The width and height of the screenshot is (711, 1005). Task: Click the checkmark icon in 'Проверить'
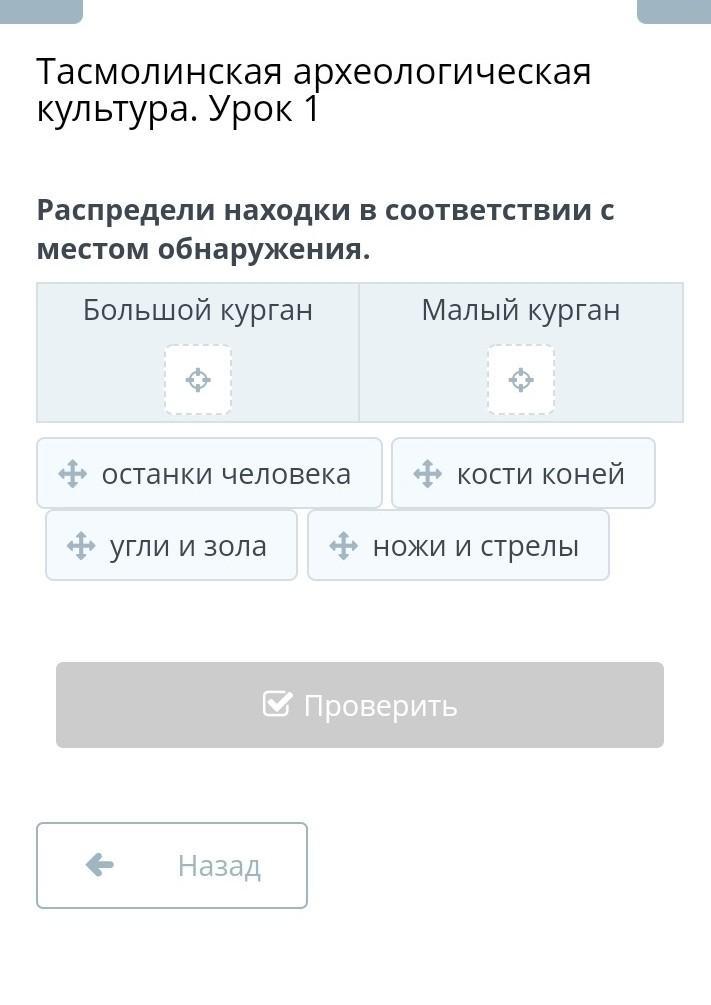[277, 705]
